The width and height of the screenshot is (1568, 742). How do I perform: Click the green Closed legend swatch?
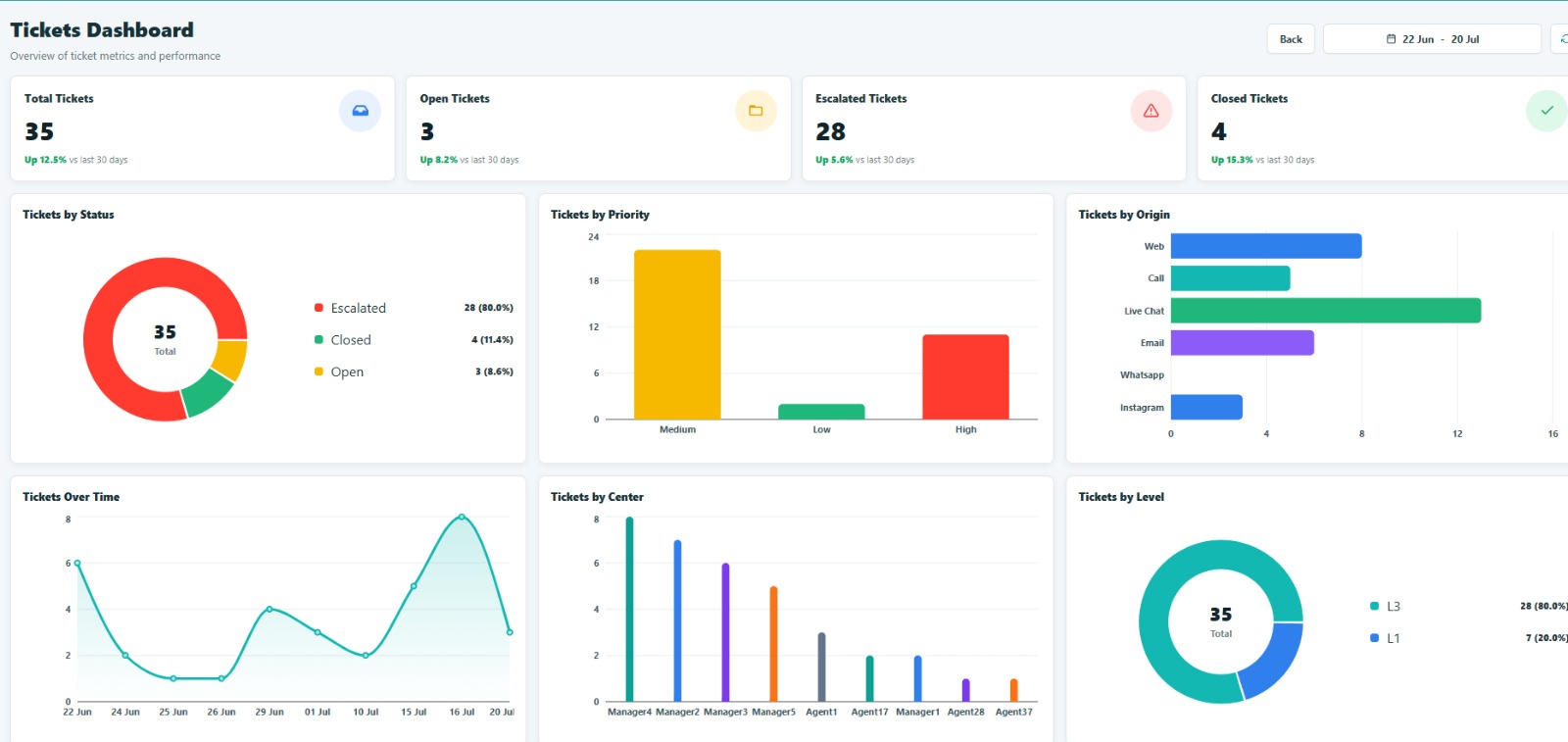pos(318,340)
